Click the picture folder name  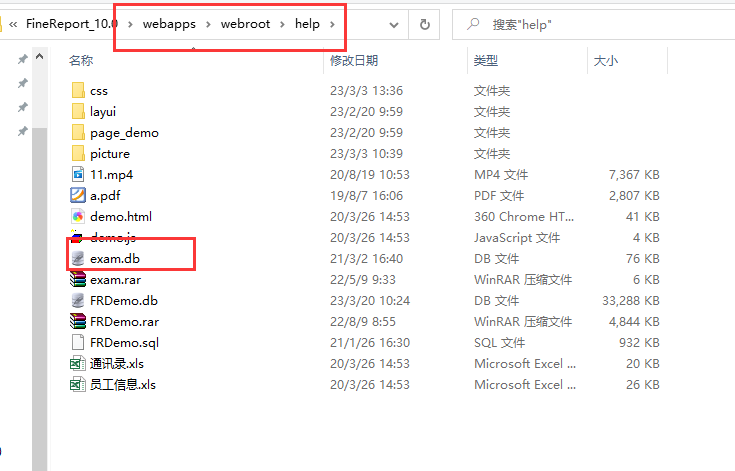tap(110, 154)
